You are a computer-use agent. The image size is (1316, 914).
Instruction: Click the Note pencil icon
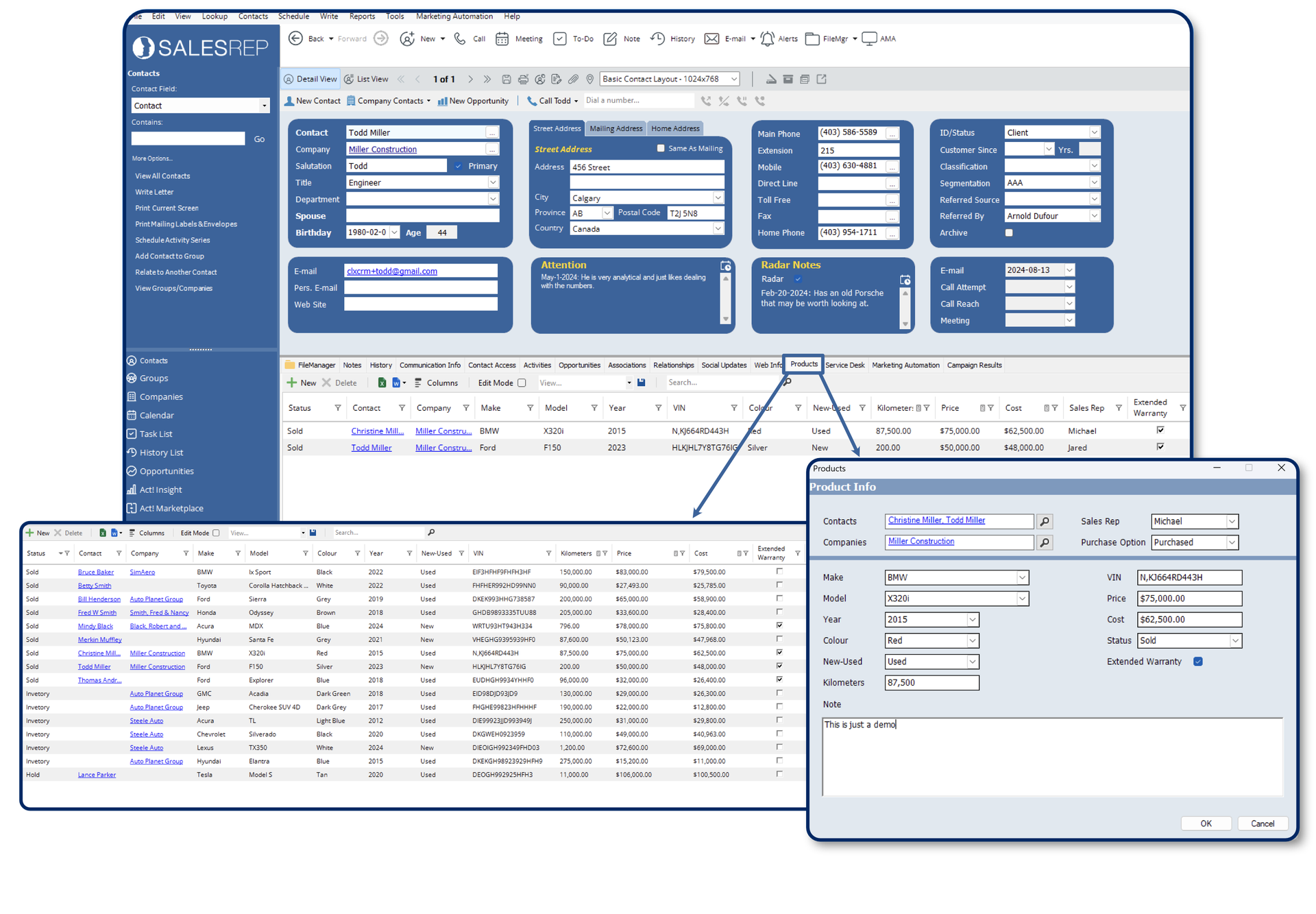610,39
